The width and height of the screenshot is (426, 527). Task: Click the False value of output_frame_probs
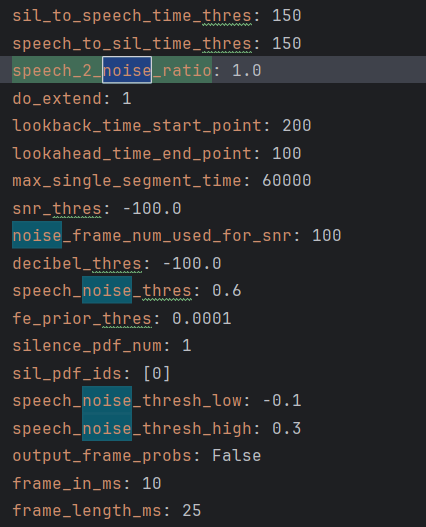coord(237,456)
